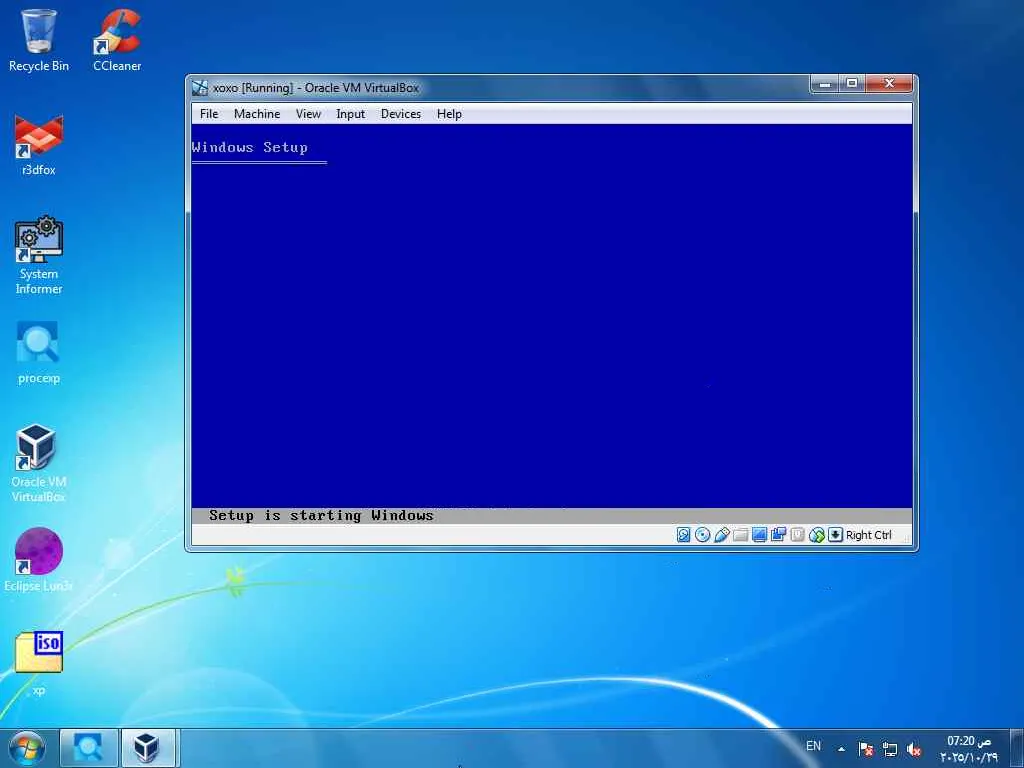
Task: Open the Devices menu
Action: pos(401,114)
